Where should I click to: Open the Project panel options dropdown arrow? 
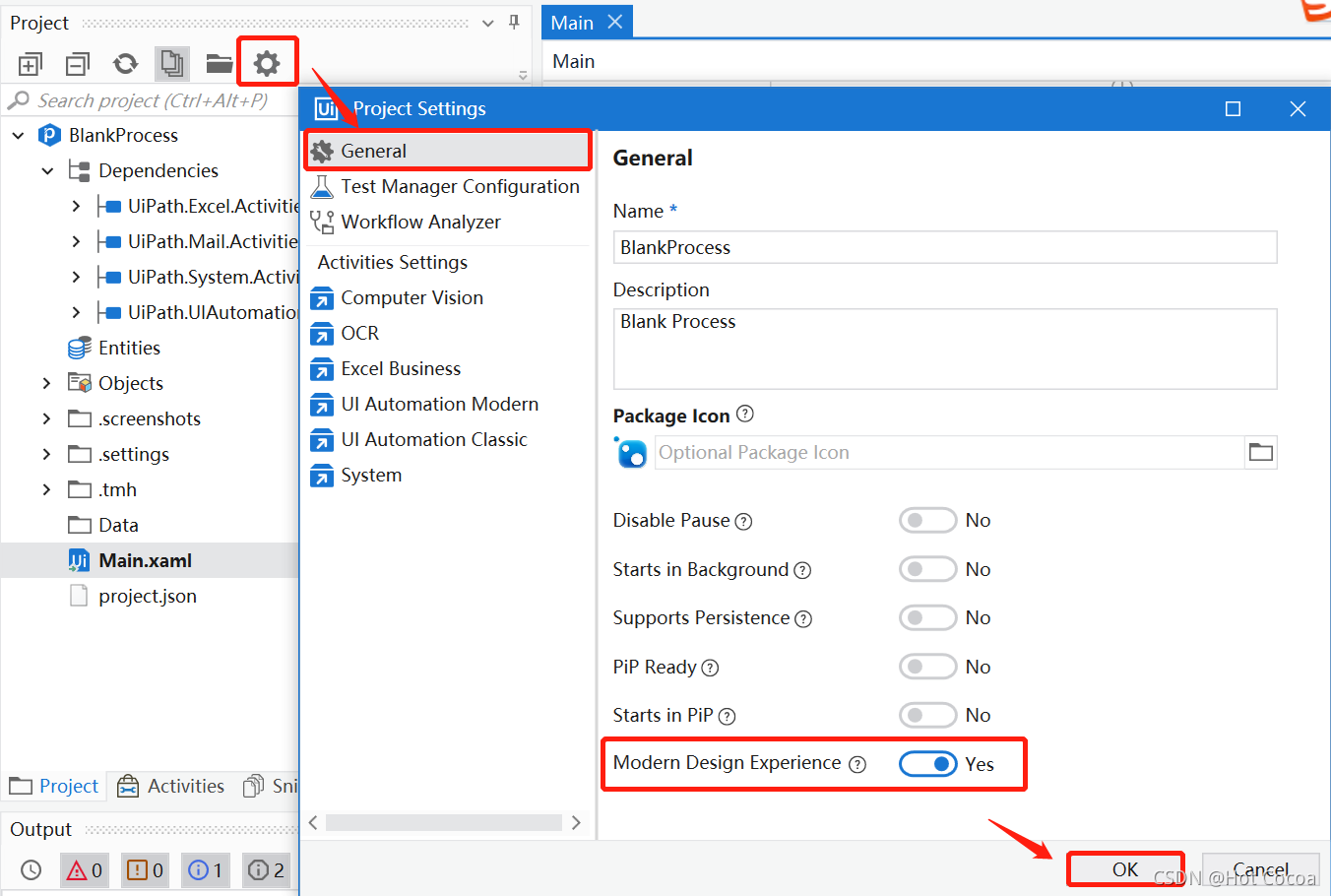coord(488,23)
